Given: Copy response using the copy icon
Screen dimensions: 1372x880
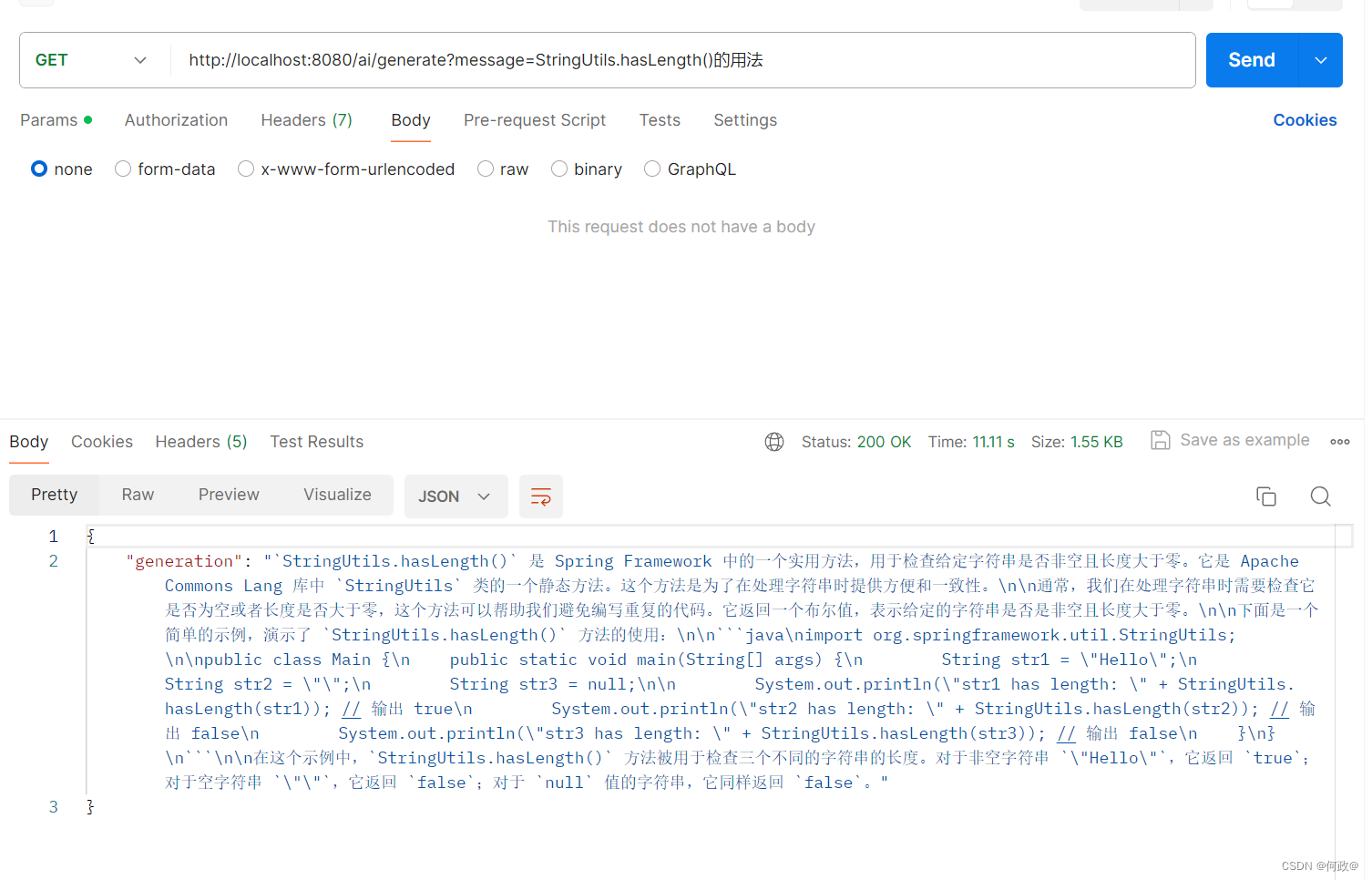Looking at the screenshot, I should (1266, 496).
